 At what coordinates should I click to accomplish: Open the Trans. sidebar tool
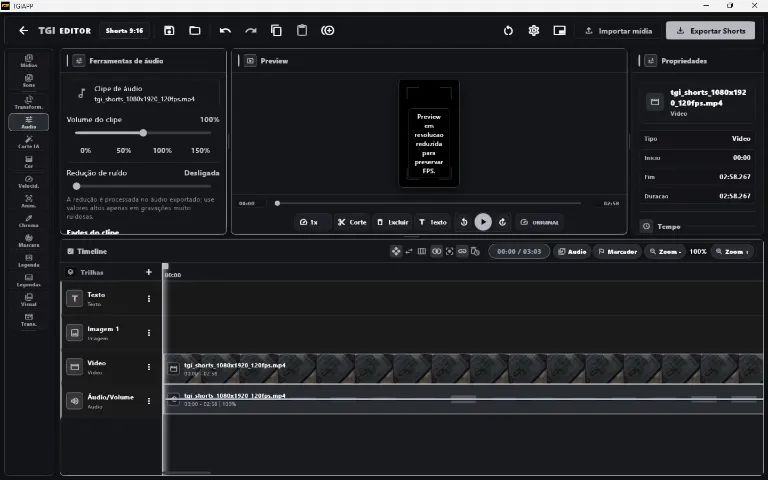coord(28,320)
